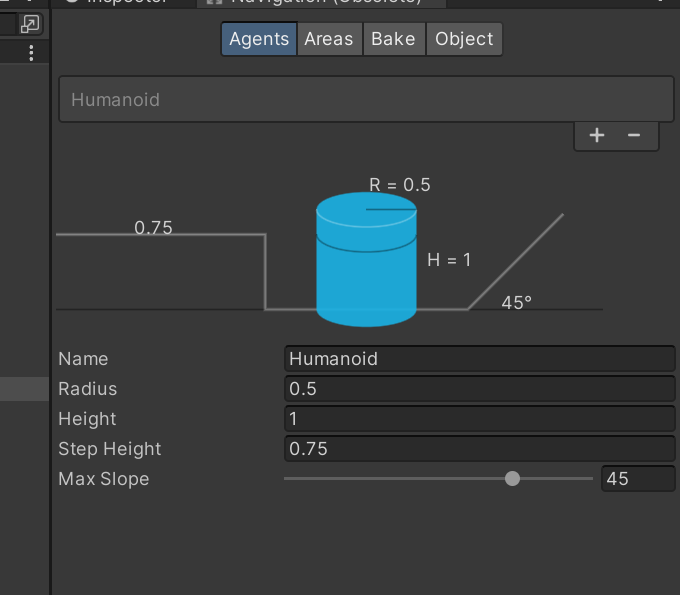Click the 0.75 step diagram label
Screen dimensions: 680x595
click(x=154, y=228)
